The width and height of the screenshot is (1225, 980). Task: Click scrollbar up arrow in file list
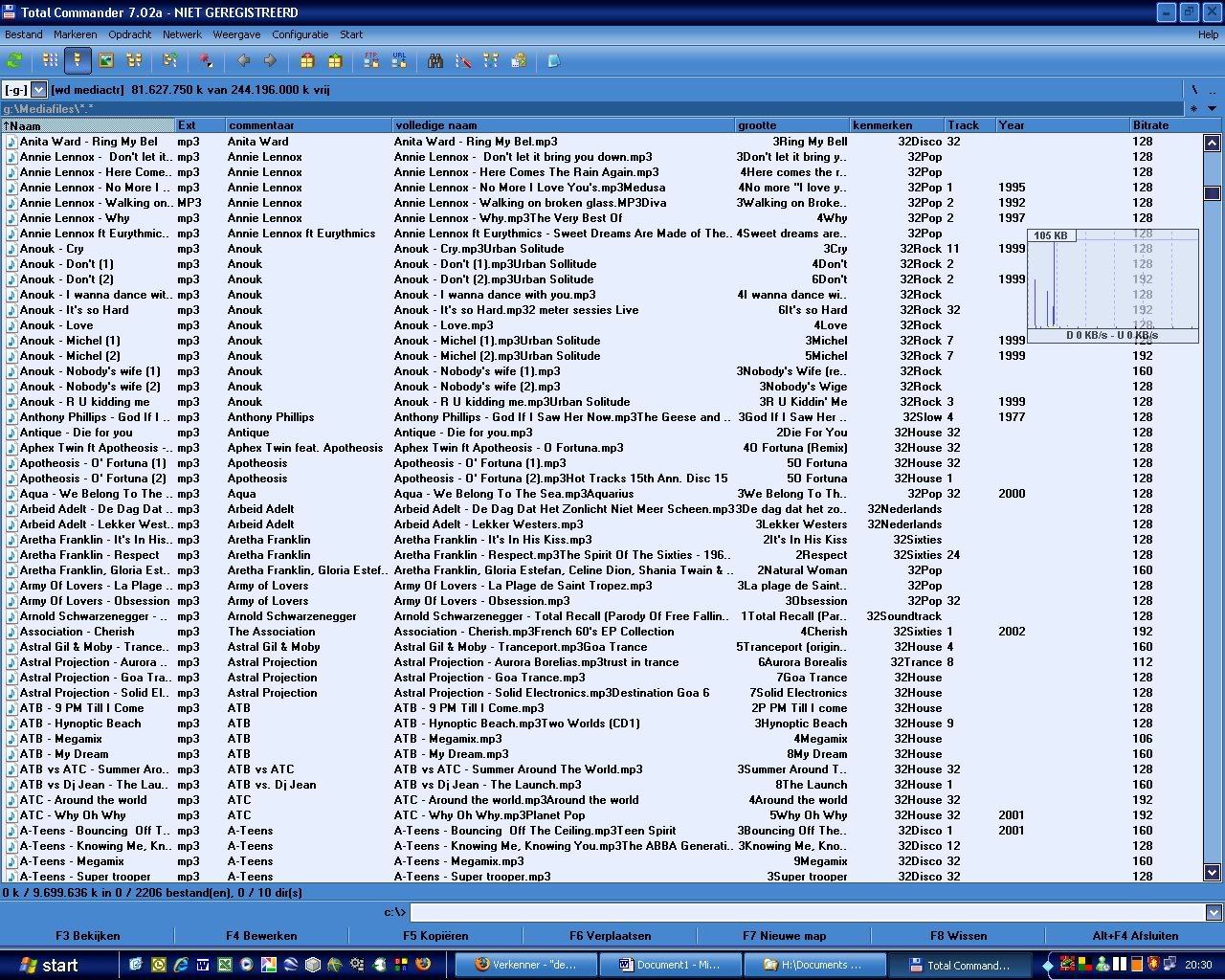coord(1213,143)
